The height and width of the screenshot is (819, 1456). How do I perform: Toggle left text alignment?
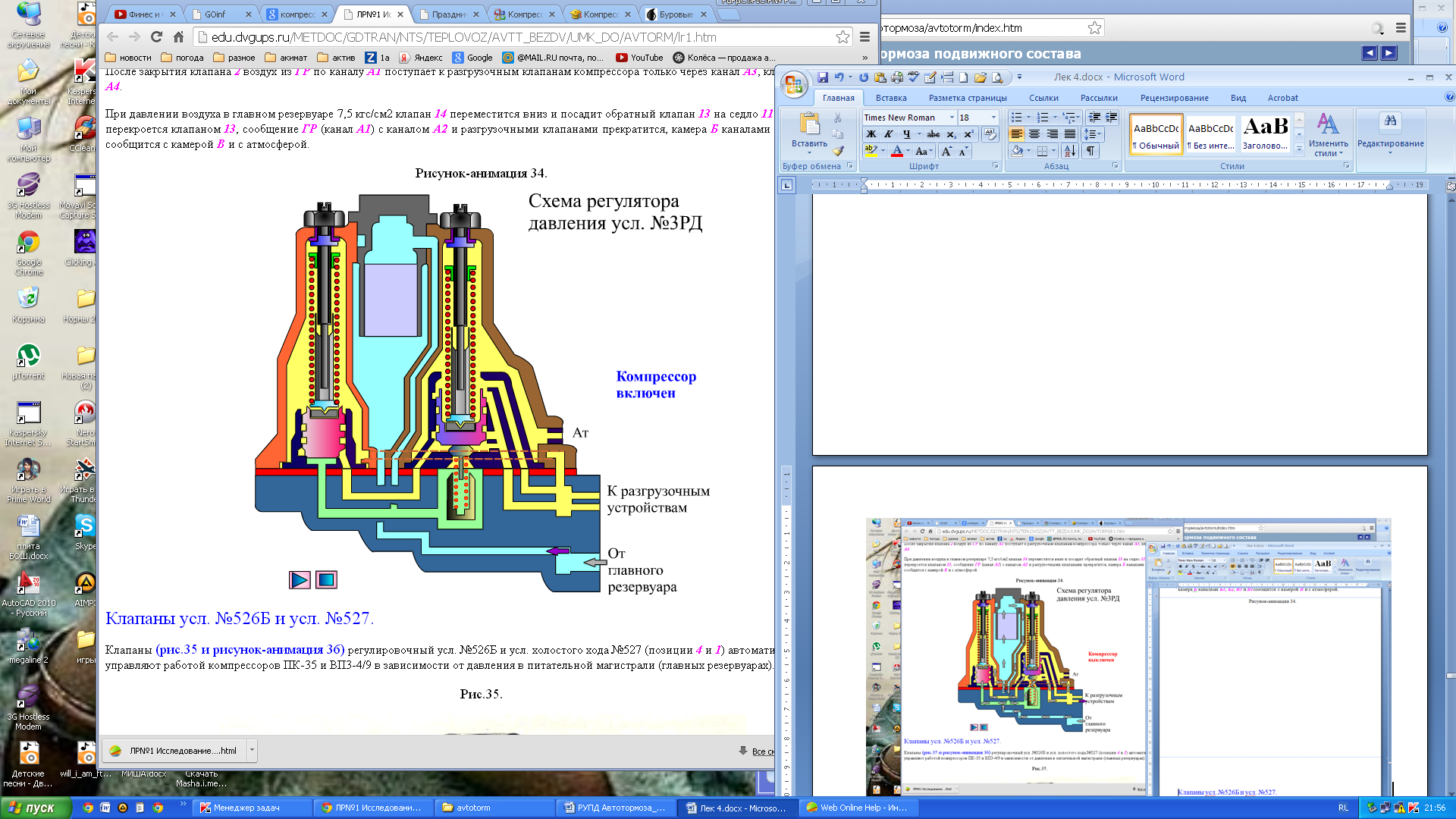pos(1017,134)
